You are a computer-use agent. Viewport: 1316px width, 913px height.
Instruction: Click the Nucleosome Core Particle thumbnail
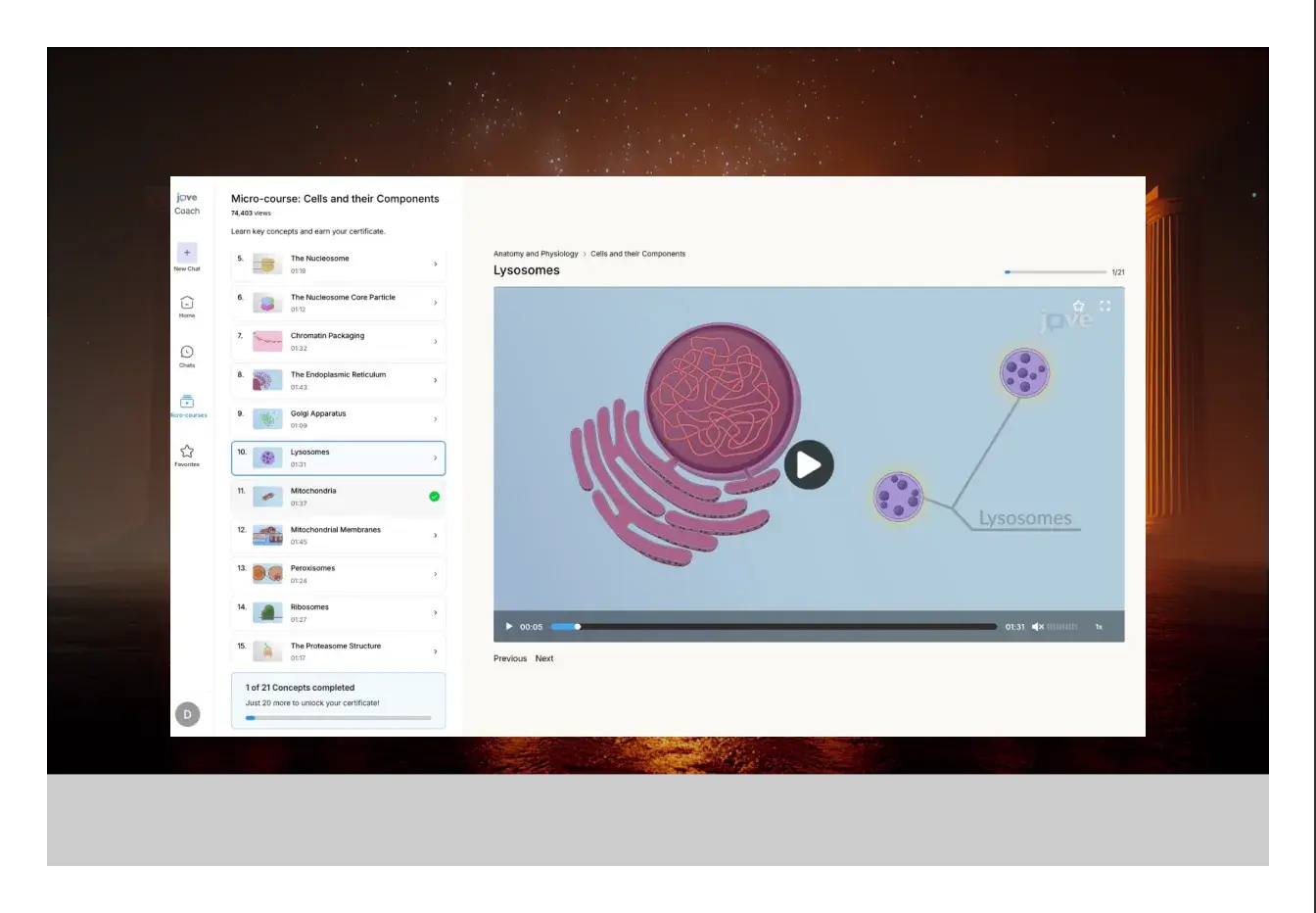[x=267, y=303]
